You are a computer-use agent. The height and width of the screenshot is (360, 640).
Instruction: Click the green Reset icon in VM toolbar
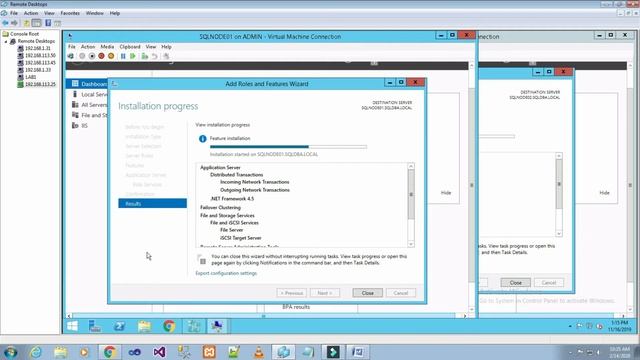133,56
